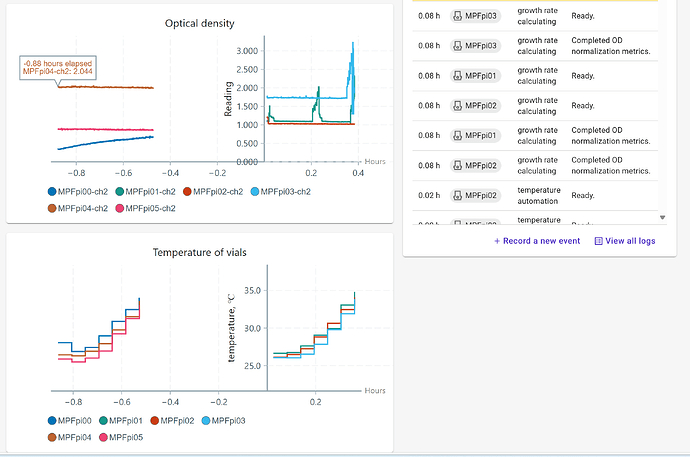Click the tooltip showing MPFpi04-ch2: 2.044
The height and width of the screenshot is (457, 690).
click(x=58, y=67)
